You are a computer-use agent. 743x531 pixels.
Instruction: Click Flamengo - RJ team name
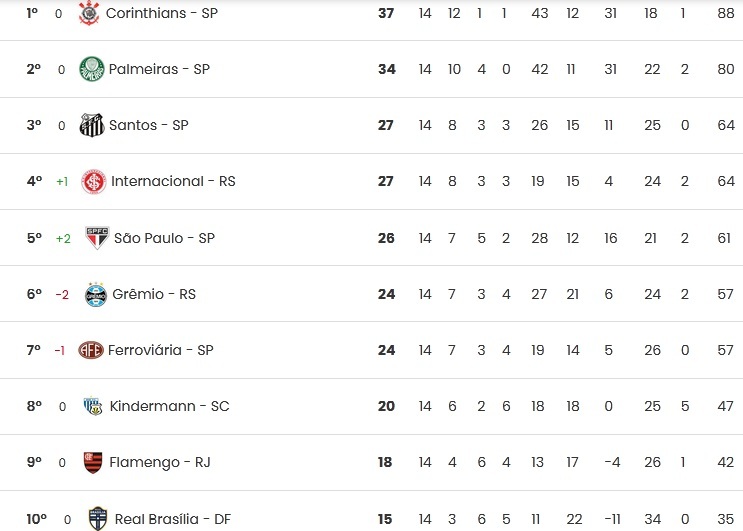click(x=160, y=462)
